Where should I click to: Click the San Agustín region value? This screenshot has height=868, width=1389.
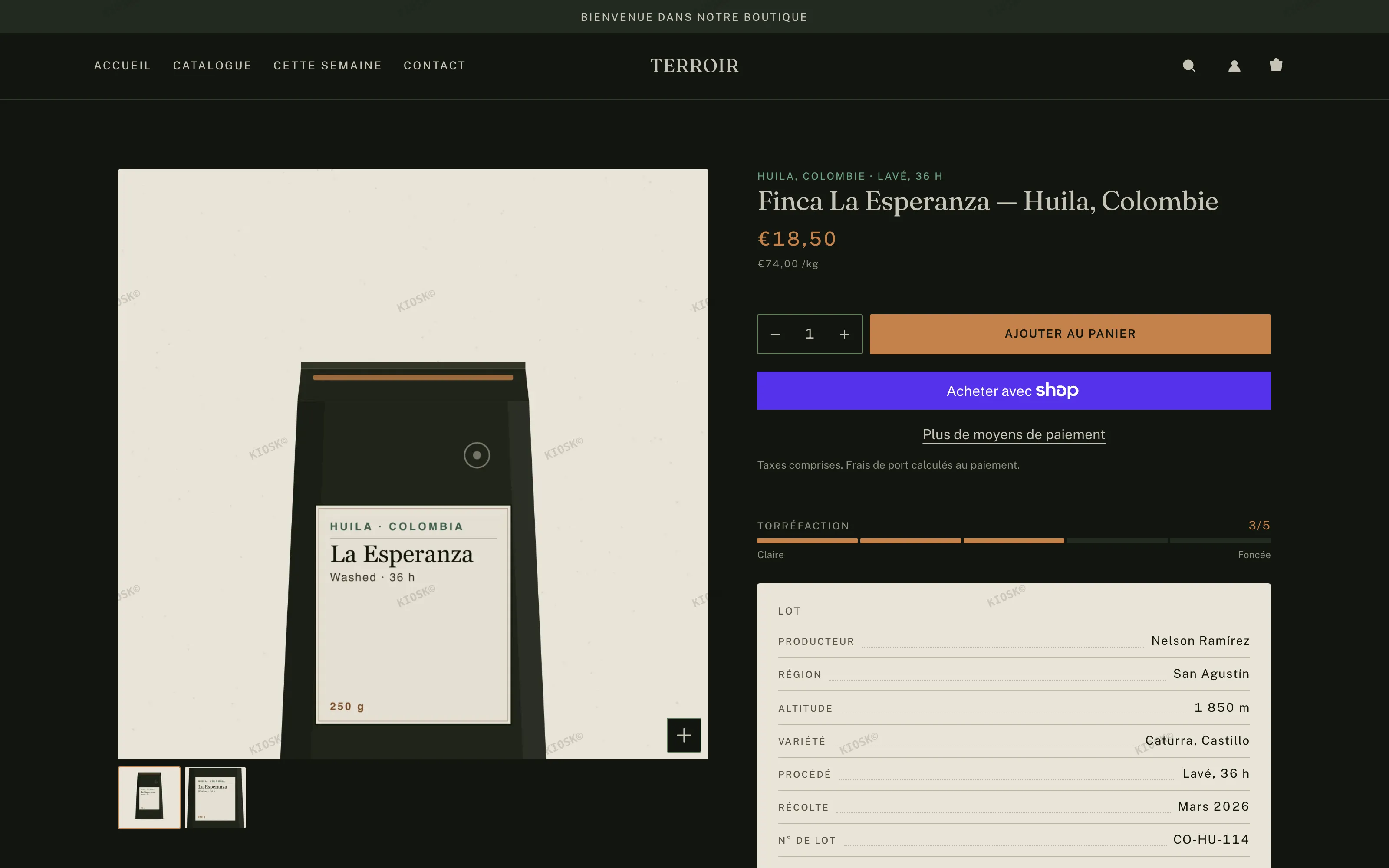click(x=1211, y=674)
